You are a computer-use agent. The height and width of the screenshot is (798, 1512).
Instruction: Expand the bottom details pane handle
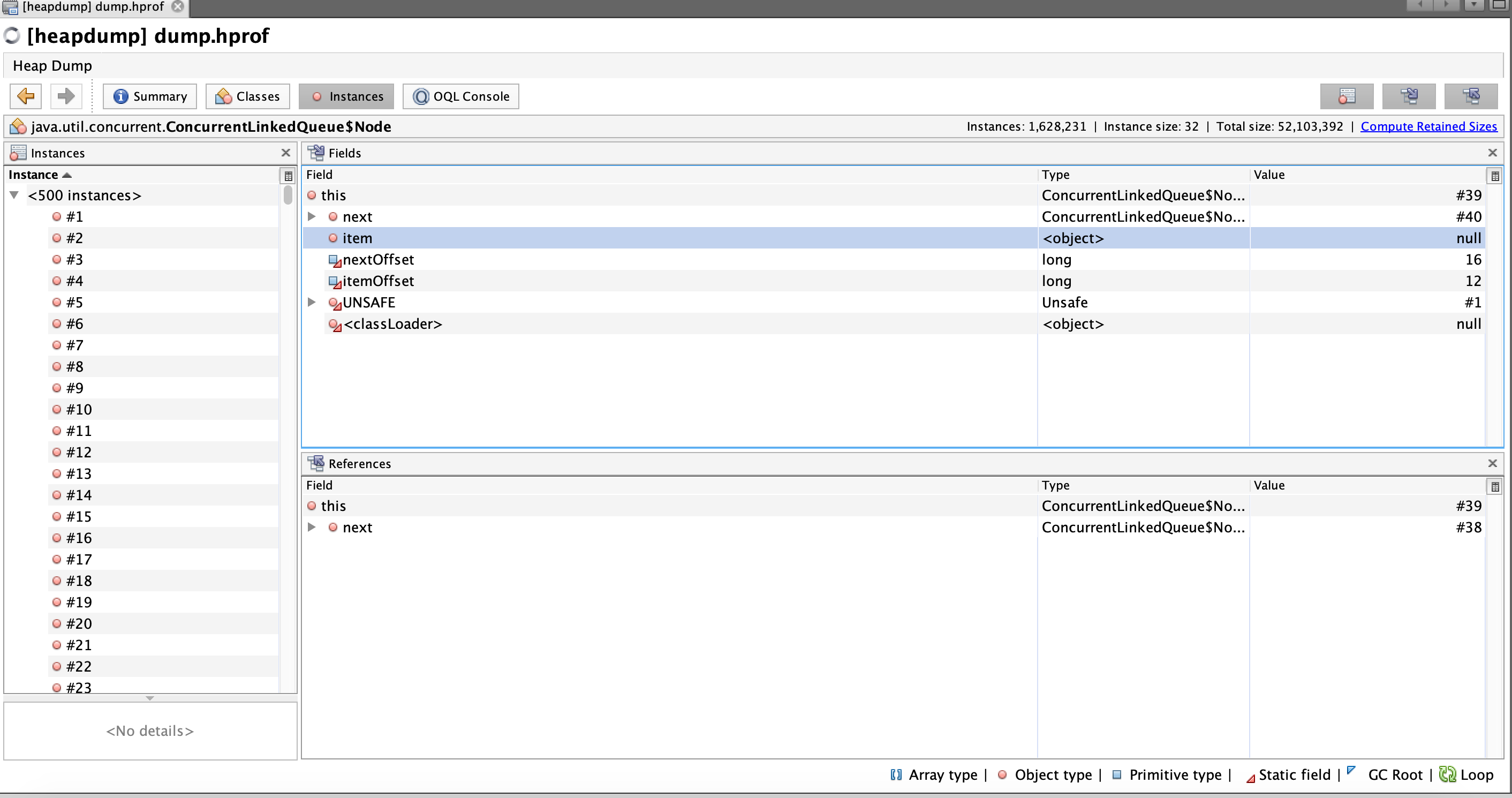[x=150, y=698]
